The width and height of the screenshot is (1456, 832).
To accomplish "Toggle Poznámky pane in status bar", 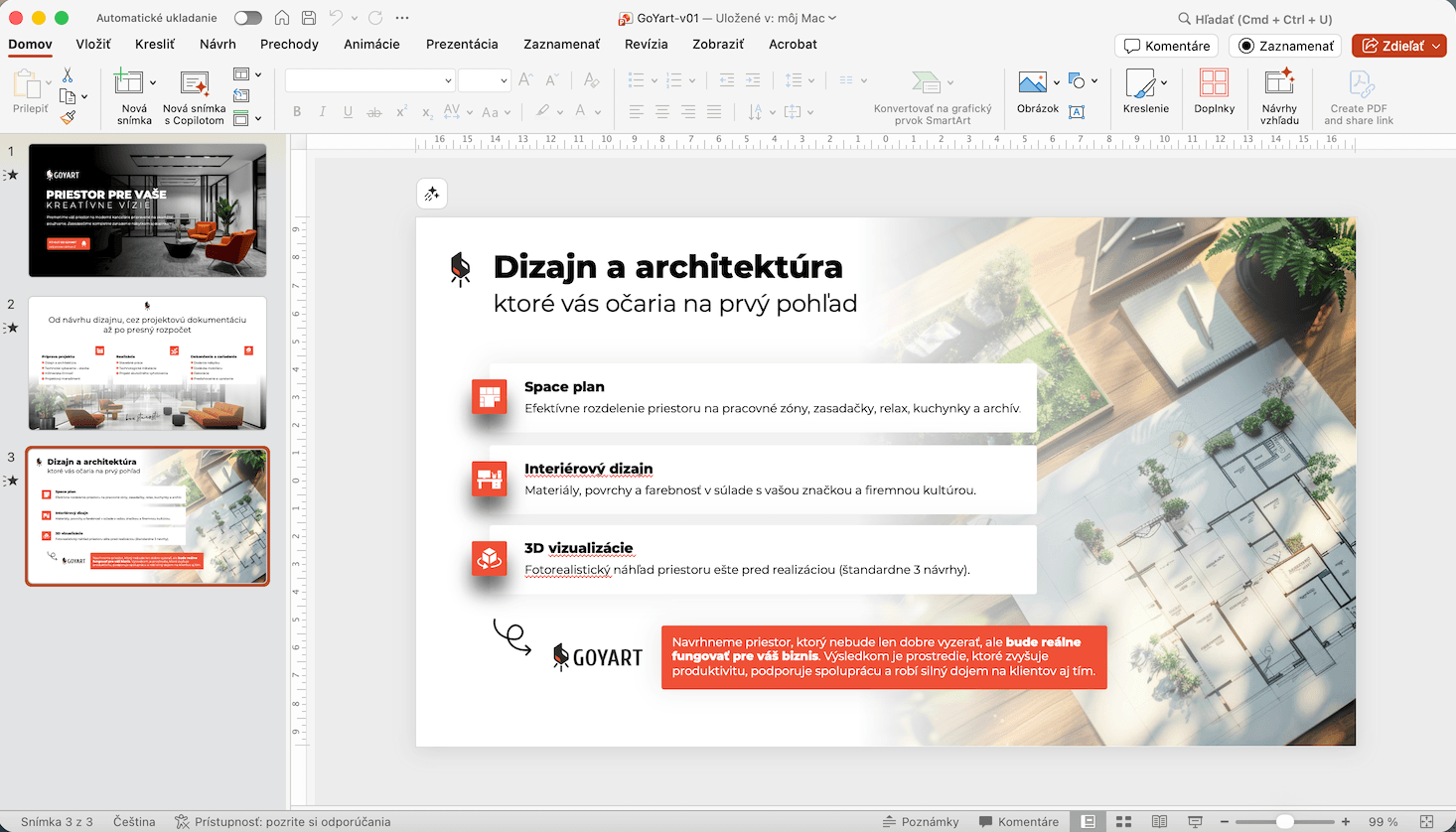I will pos(921,822).
